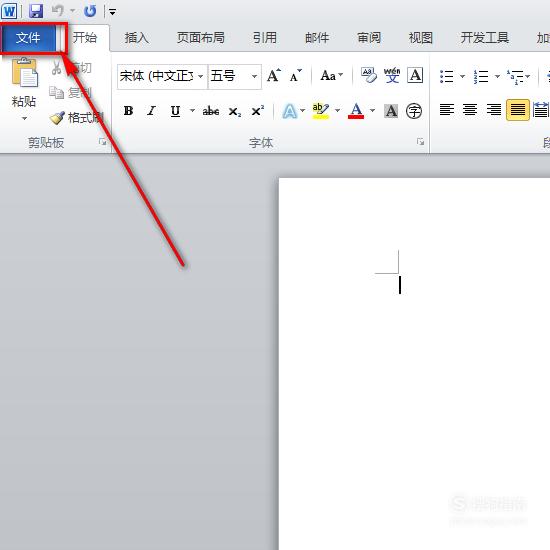Apply text effects glowing A icon

[290, 112]
